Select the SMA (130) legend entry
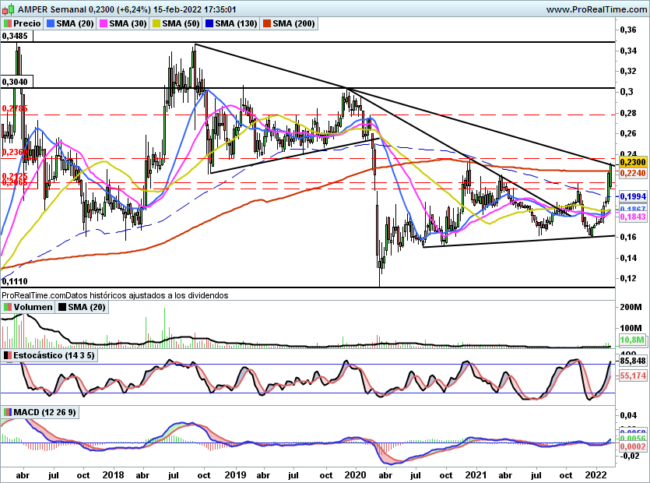This screenshot has width=650, height=483. tap(231, 24)
